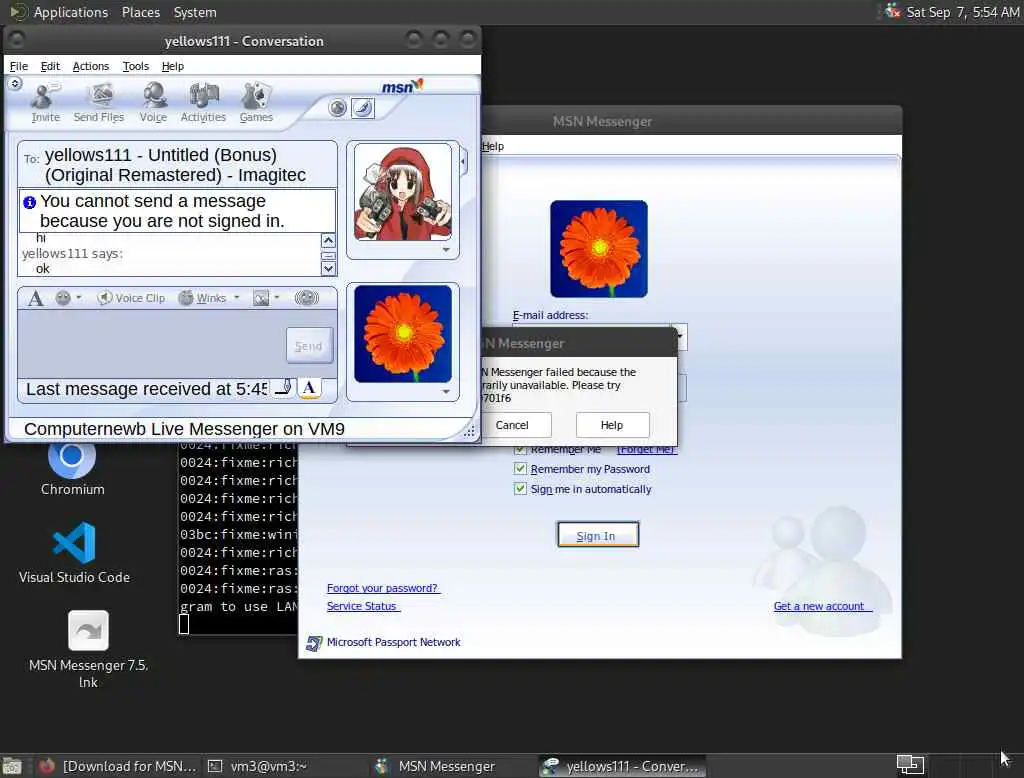Click the background image picker icon
Viewport: 1024px width, 778px height.
[261, 299]
